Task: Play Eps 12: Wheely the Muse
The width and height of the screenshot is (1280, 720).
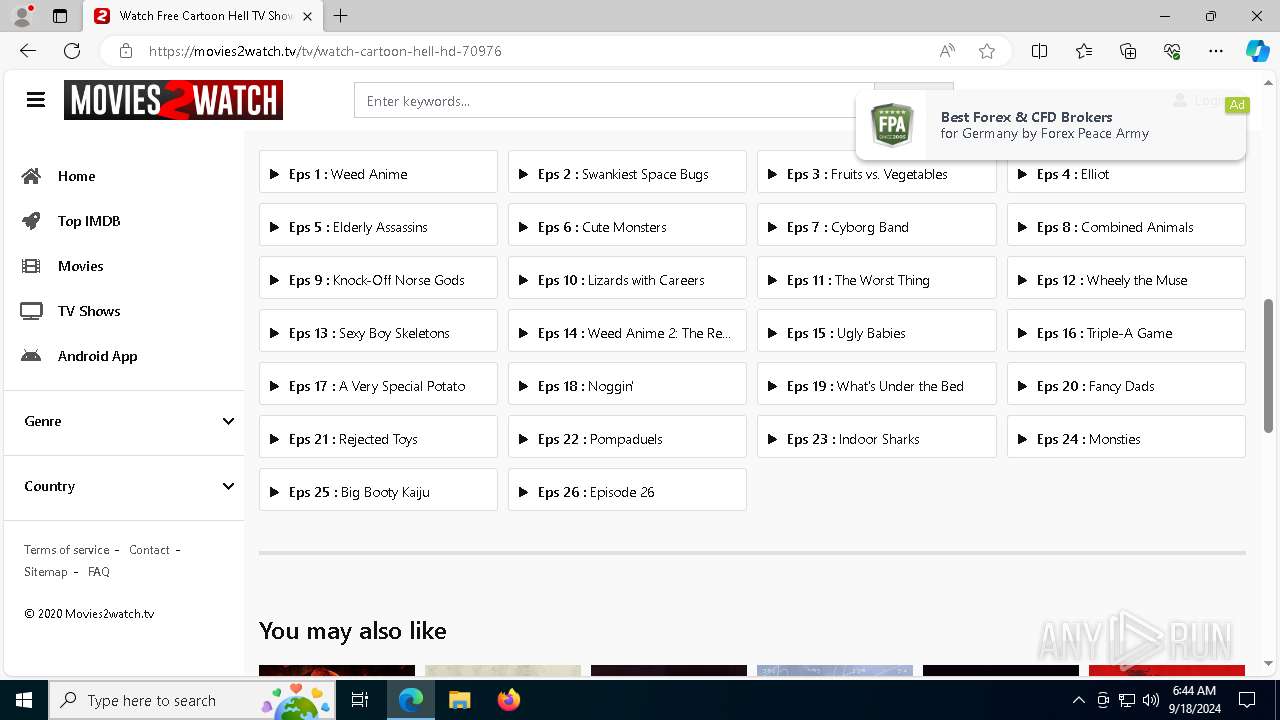Action: tap(1126, 280)
